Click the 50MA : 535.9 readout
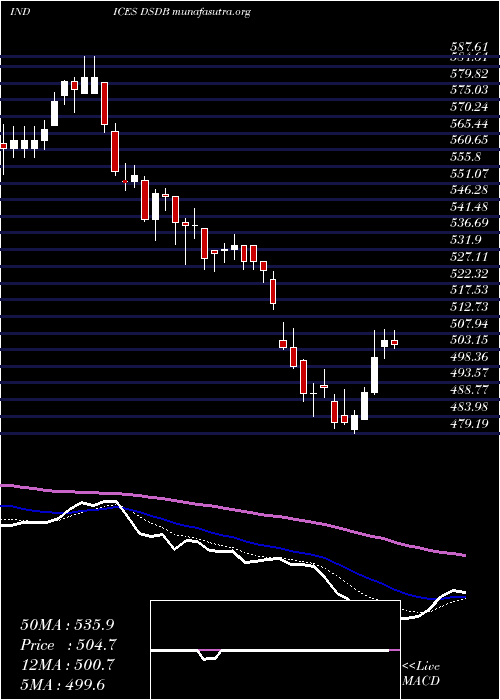 (x=66, y=625)
